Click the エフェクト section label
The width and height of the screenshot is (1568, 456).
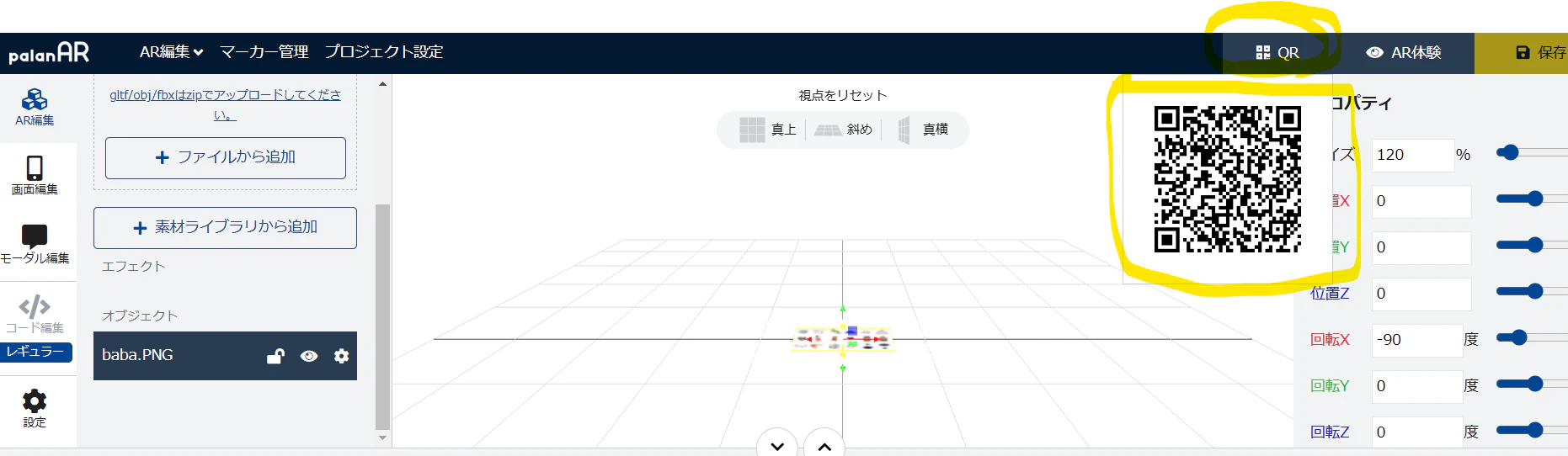point(133,267)
